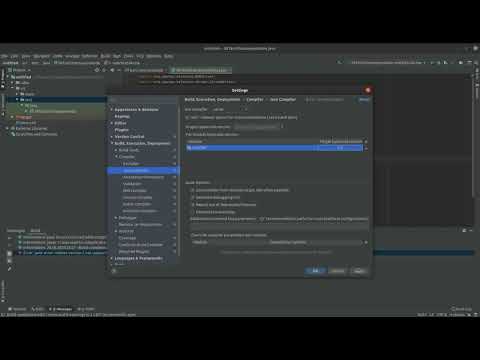The image size is (480, 360).
Task: Open the Edit menu
Action: point(14,56)
